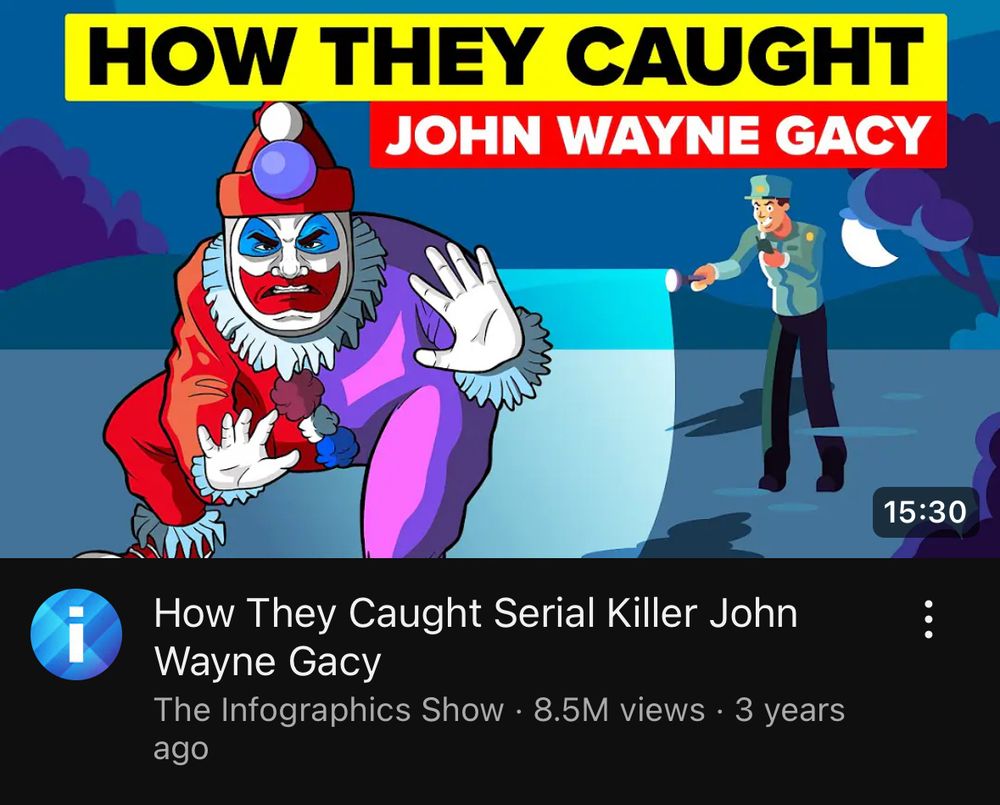
Task: Click the 15:30 duration badge
Action: [x=925, y=512]
